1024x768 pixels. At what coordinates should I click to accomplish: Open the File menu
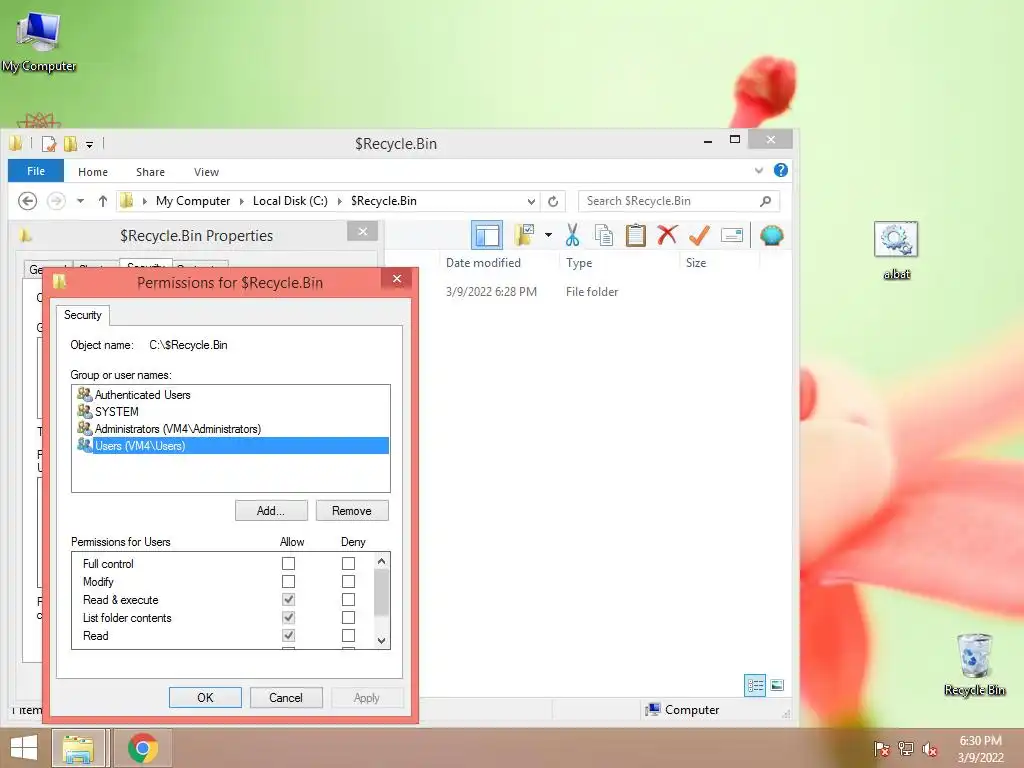36,171
